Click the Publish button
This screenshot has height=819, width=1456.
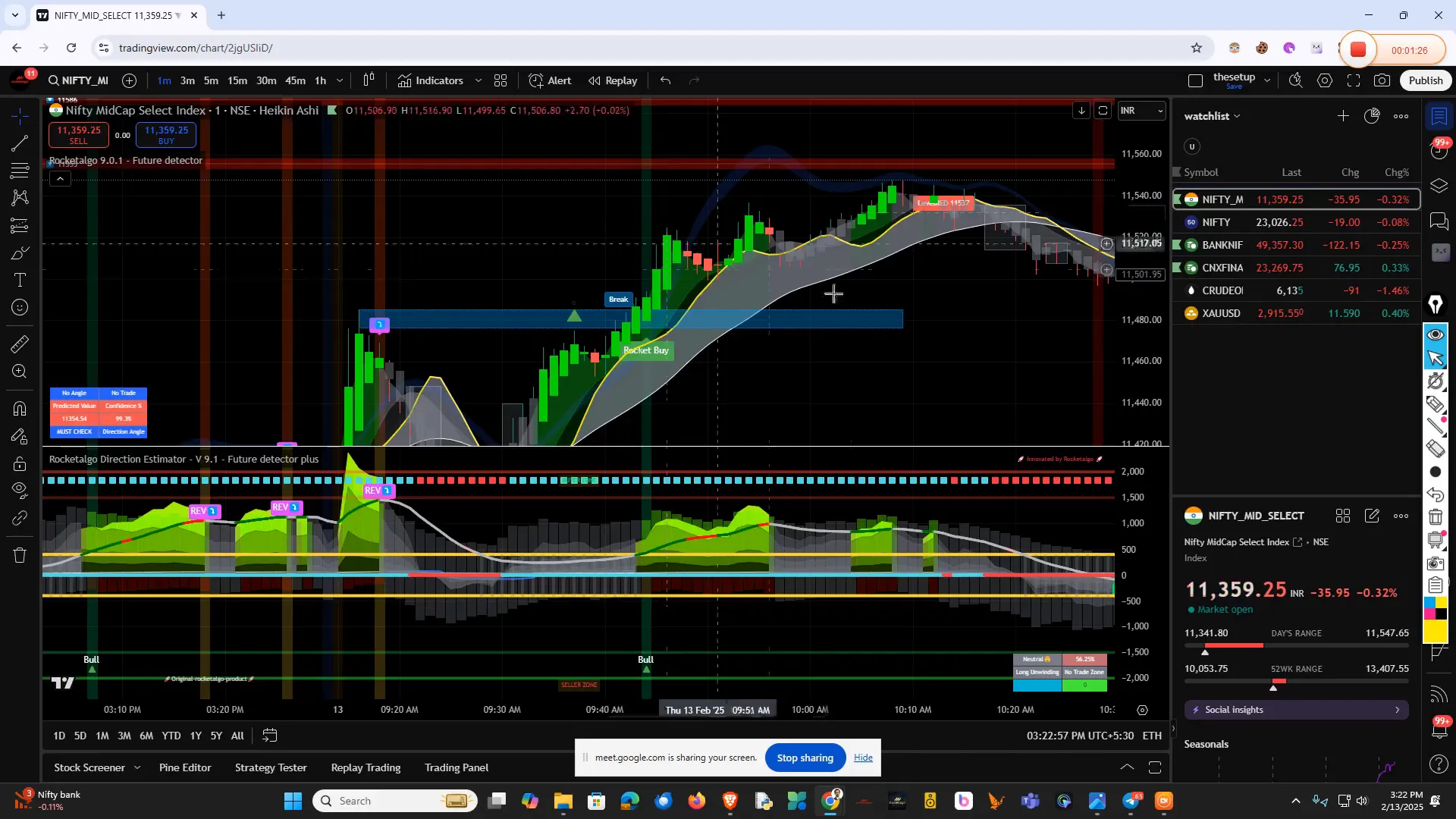[1425, 80]
